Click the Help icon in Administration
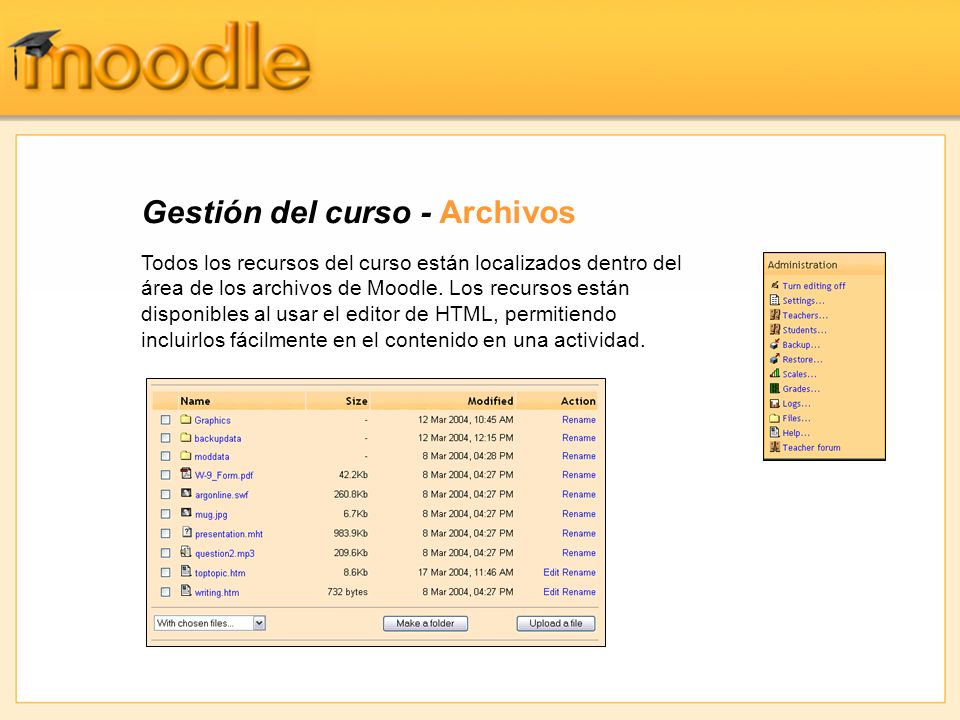960x720 pixels. pyautogui.click(x=774, y=432)
